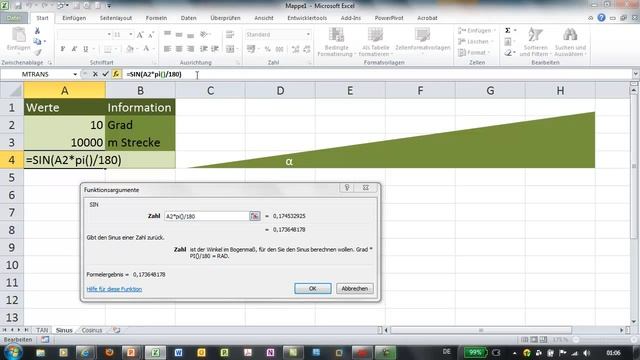Align cell text right
This screenshot has width=640, height=360.
[190, 49]
